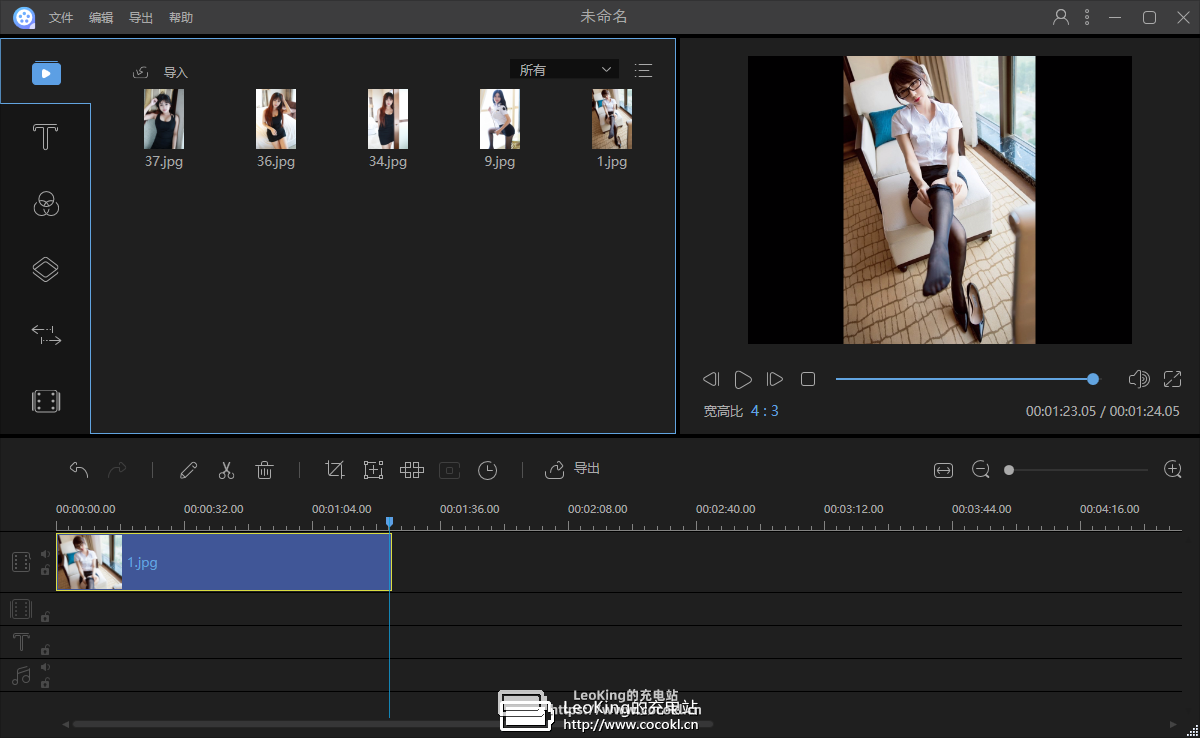This screenshot has width=1200, height=738.
Task: Mute the music track
Action: click(x=45, y=667)
